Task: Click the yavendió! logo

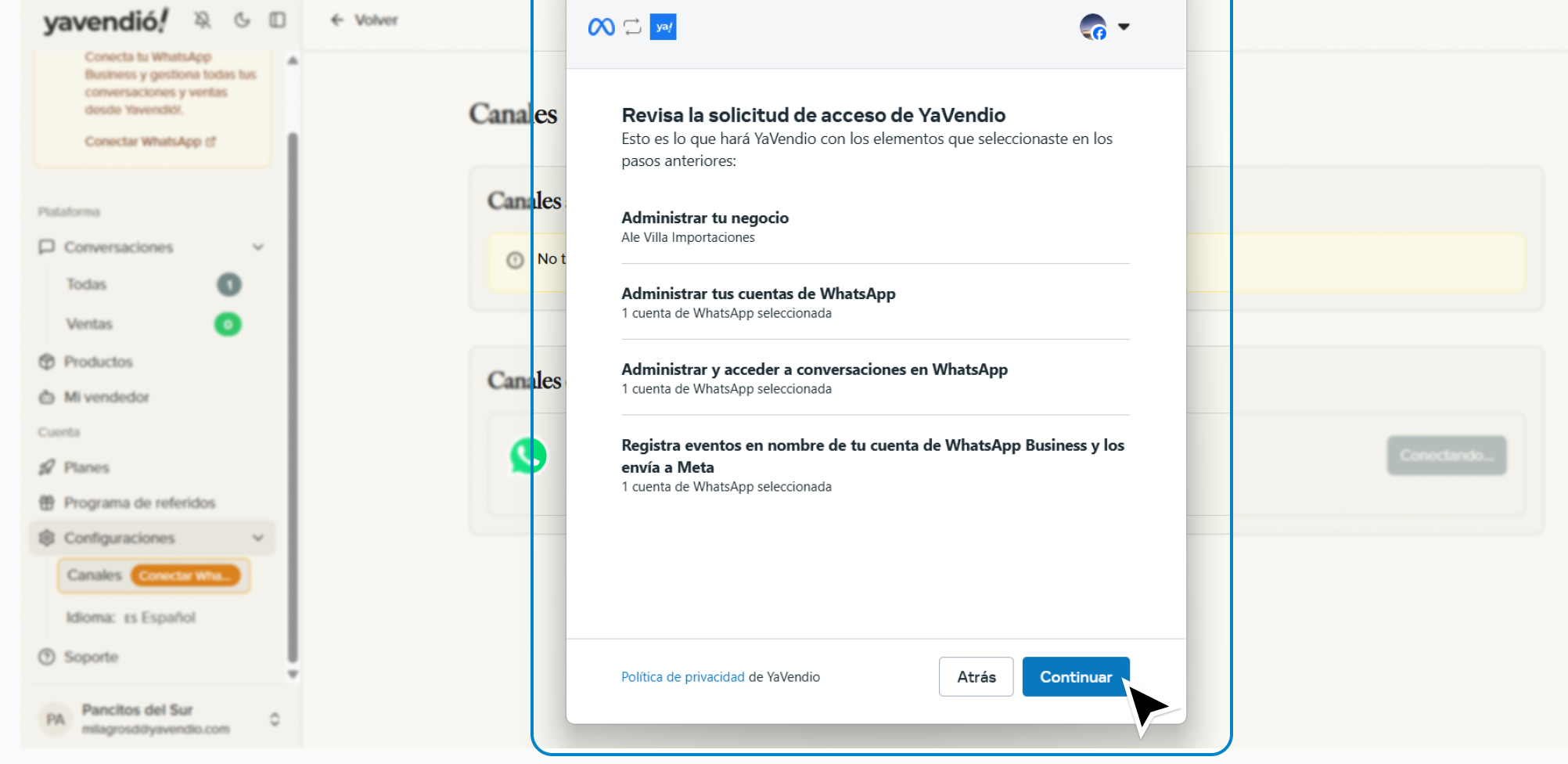Action: pyautogui.click(x=106, y=21)
